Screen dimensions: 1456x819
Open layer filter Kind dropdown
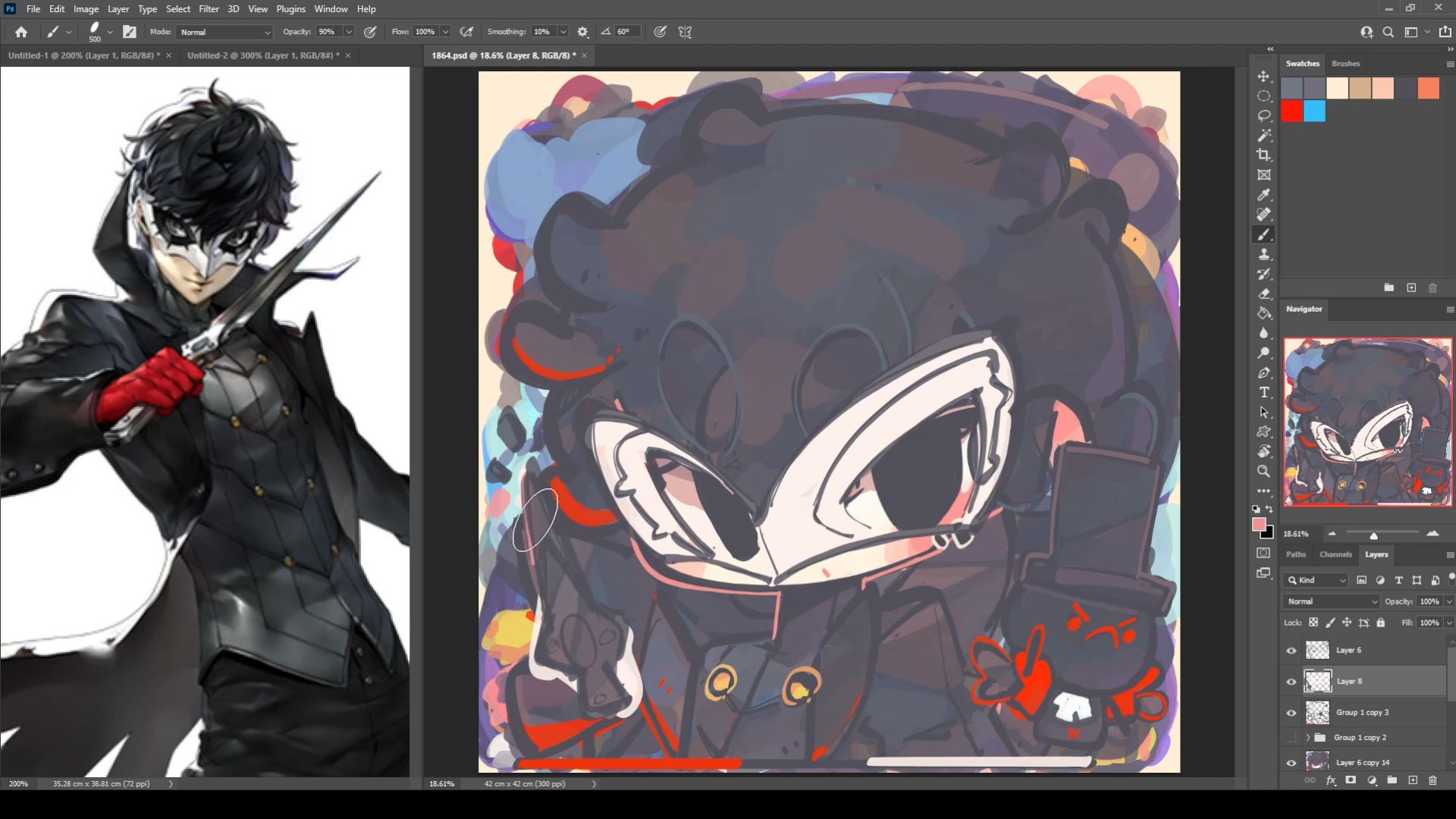point(1316,580)
